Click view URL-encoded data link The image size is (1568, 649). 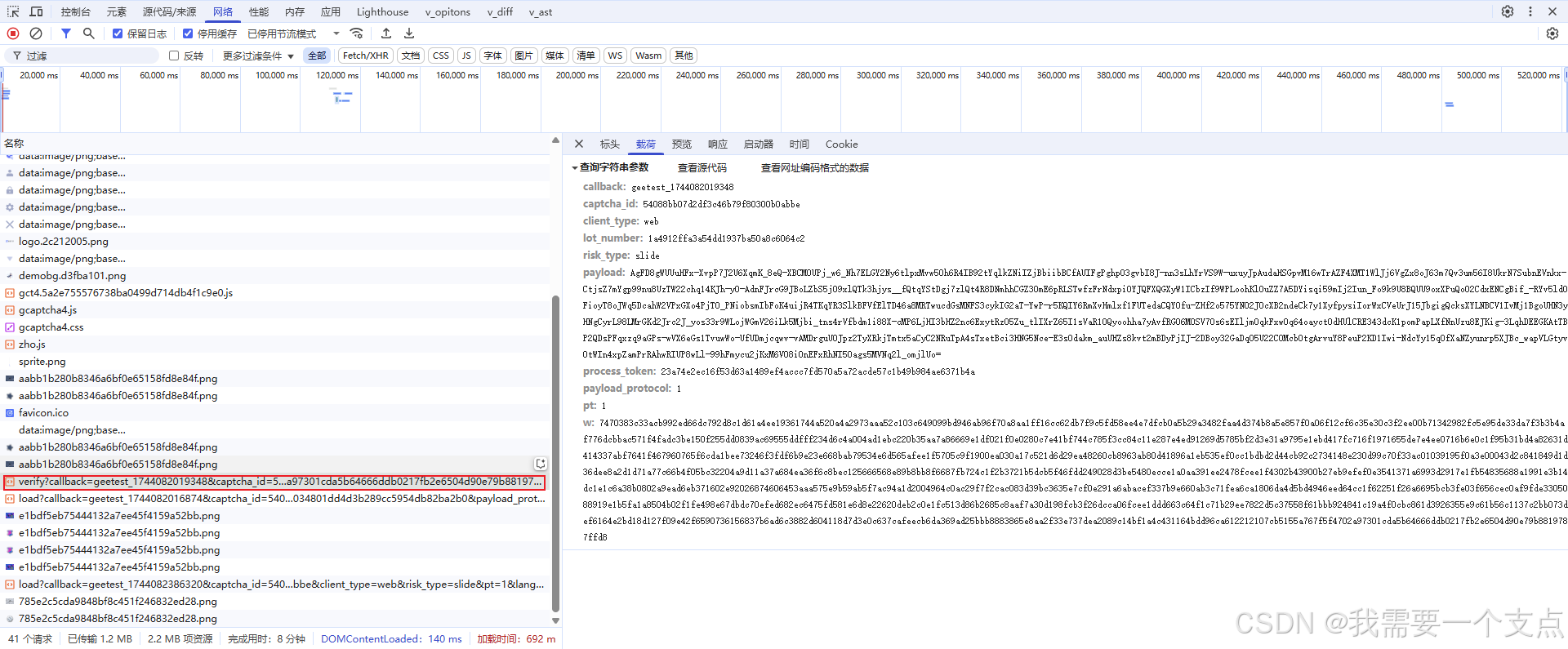point(815,167)
